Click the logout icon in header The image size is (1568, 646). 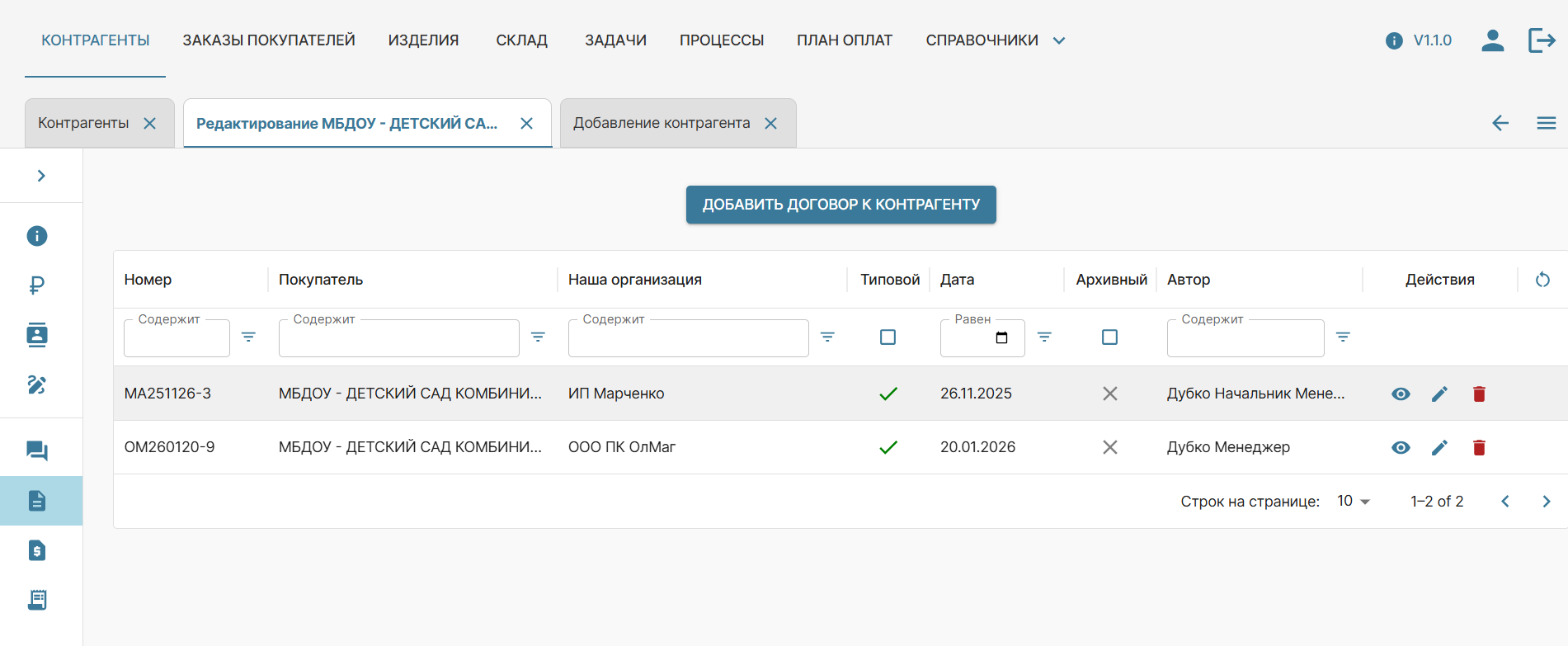(1541, 40)
